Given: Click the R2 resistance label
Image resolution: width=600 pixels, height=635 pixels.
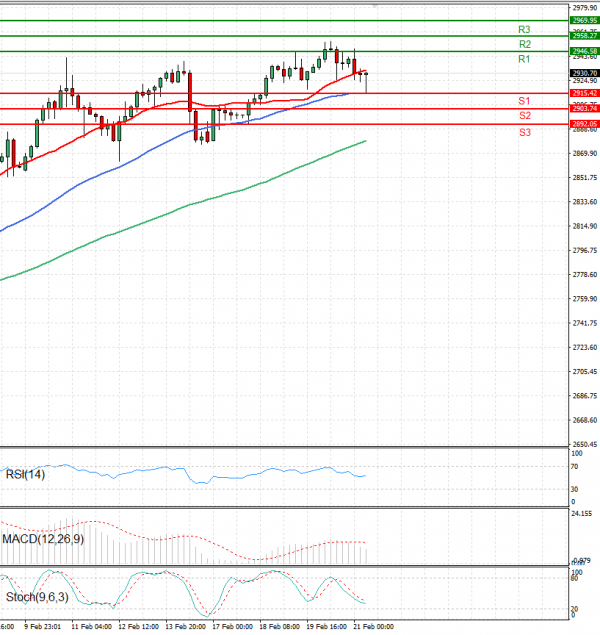Looking at the screenshot, I should [x=525, y=44].
